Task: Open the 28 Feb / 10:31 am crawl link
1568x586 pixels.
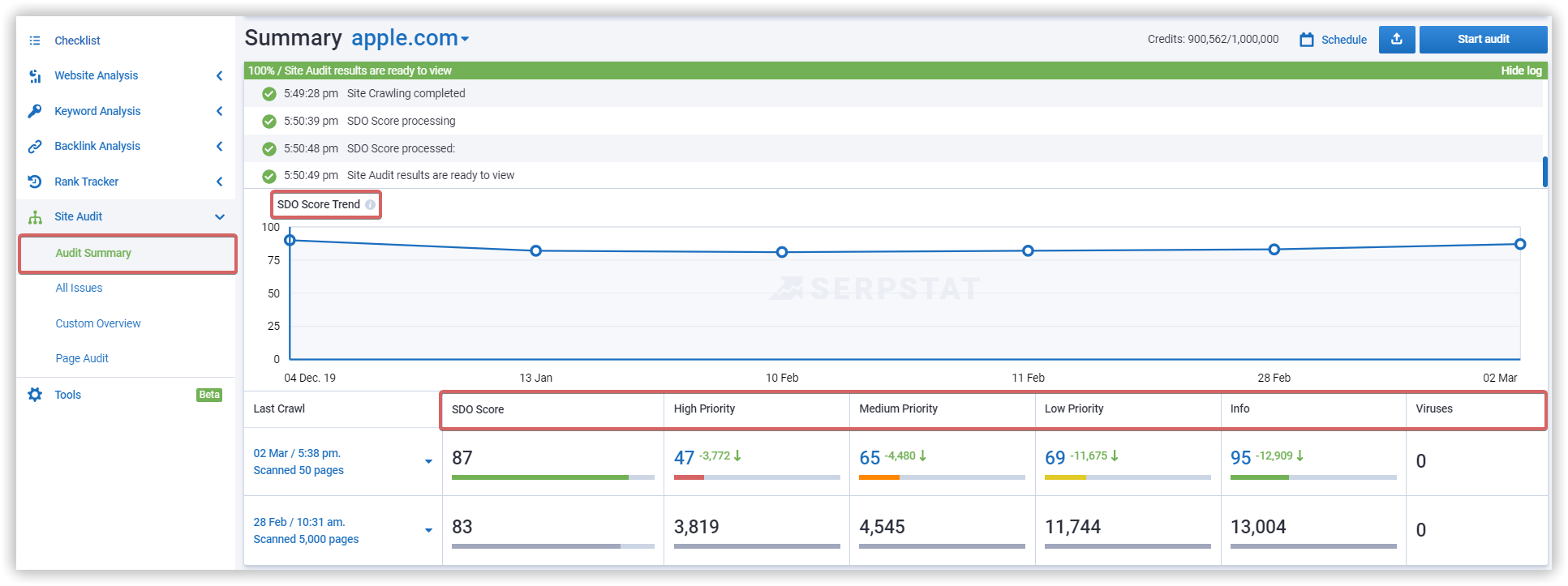Action: coord(299,522)
